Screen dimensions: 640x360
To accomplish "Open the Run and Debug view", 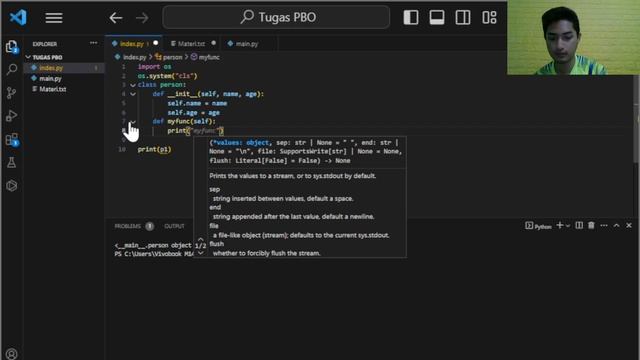I will (12, 116).
